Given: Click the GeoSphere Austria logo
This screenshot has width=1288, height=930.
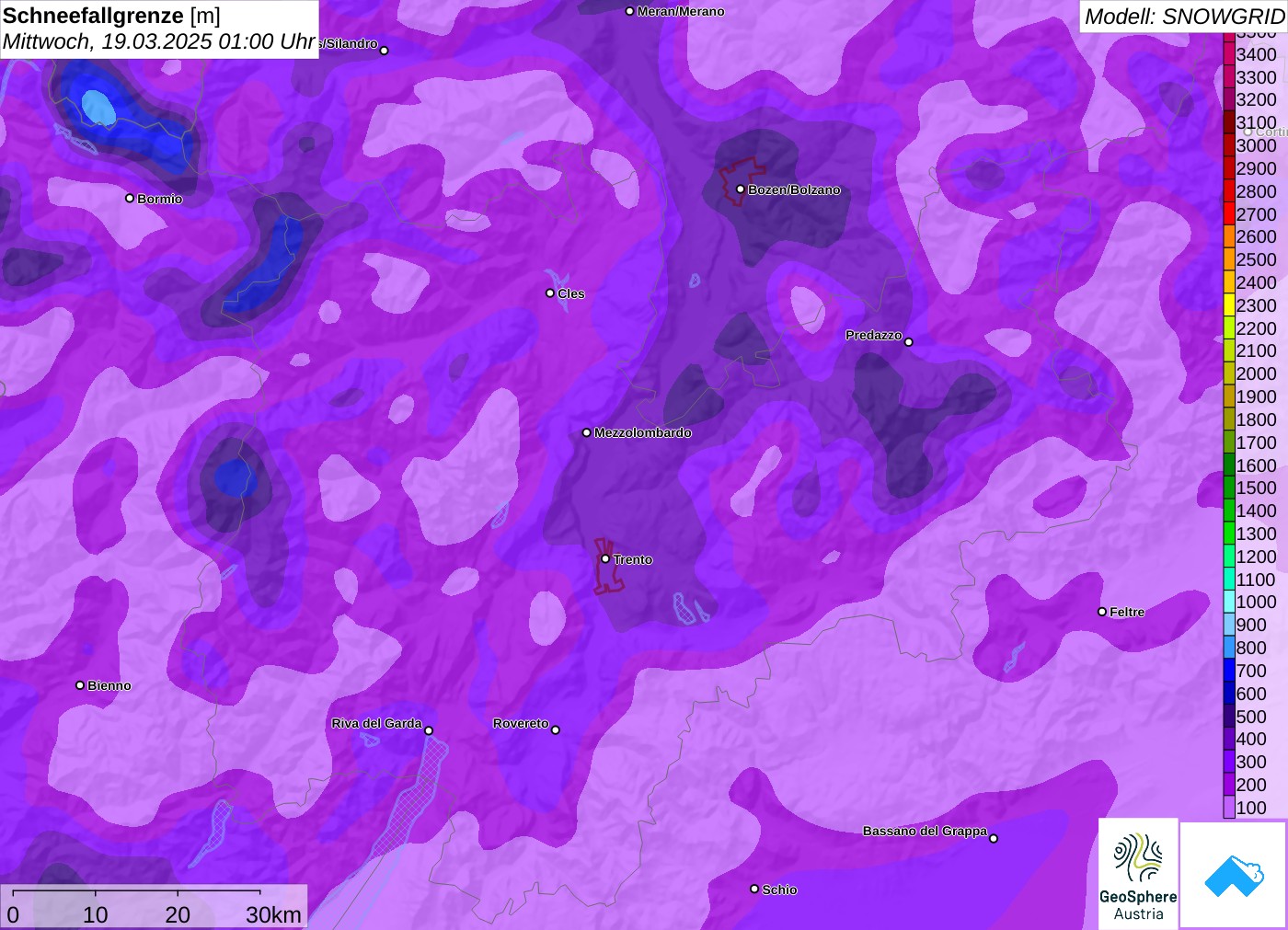Looking at the screenshot, I should coord(1138,873).
